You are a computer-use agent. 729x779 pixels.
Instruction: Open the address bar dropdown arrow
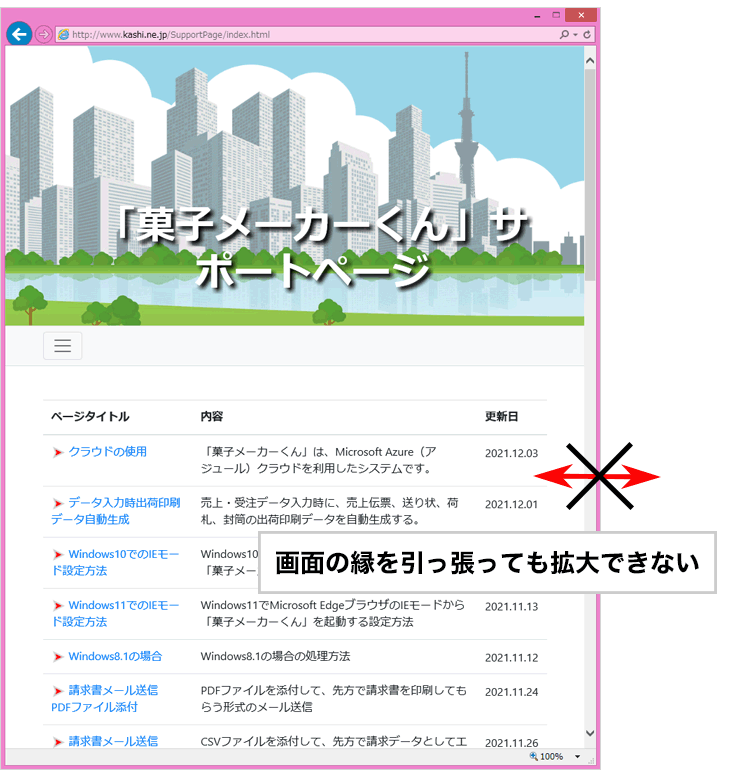tap(575, 35)
